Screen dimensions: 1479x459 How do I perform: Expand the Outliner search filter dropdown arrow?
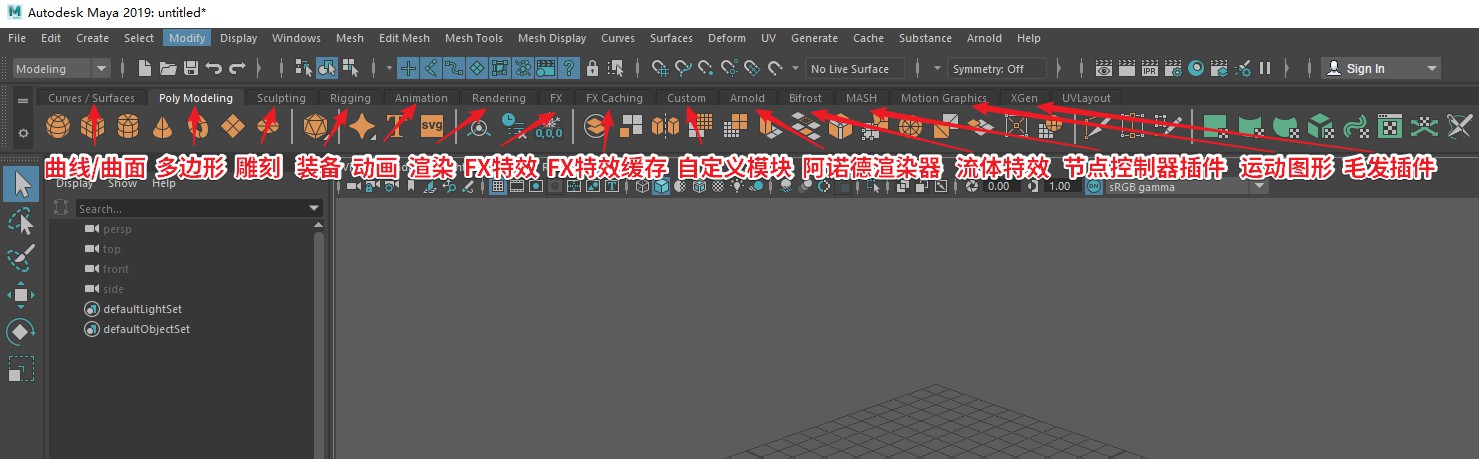coord(315,208)
